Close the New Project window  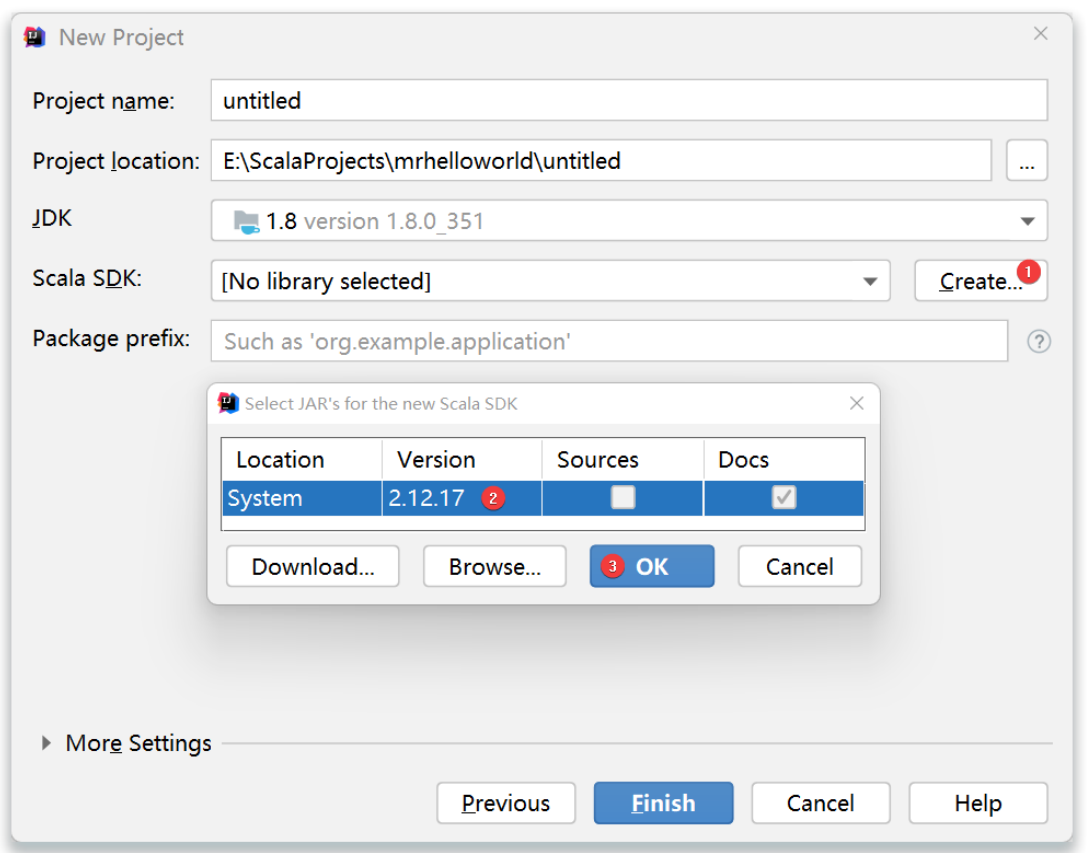1040,33
